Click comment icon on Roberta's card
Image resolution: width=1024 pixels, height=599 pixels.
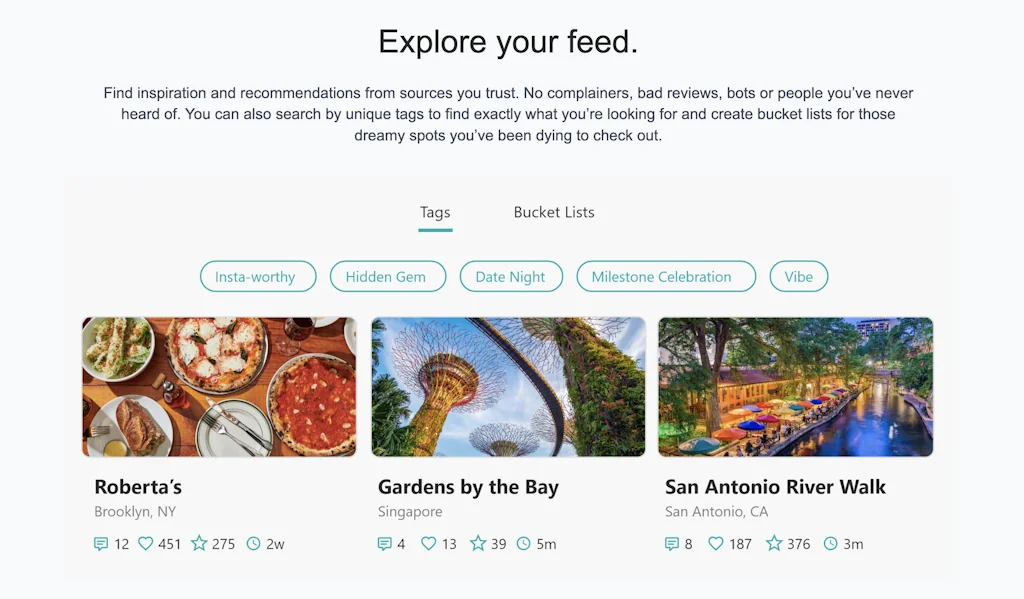click(101, 544)
